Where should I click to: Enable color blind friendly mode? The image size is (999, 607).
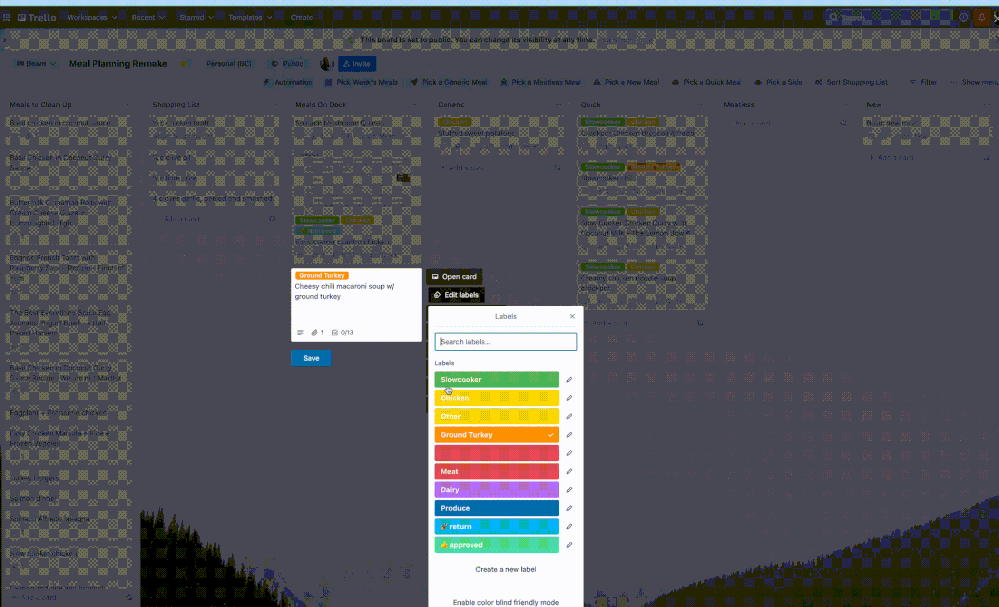coord(506,601)
